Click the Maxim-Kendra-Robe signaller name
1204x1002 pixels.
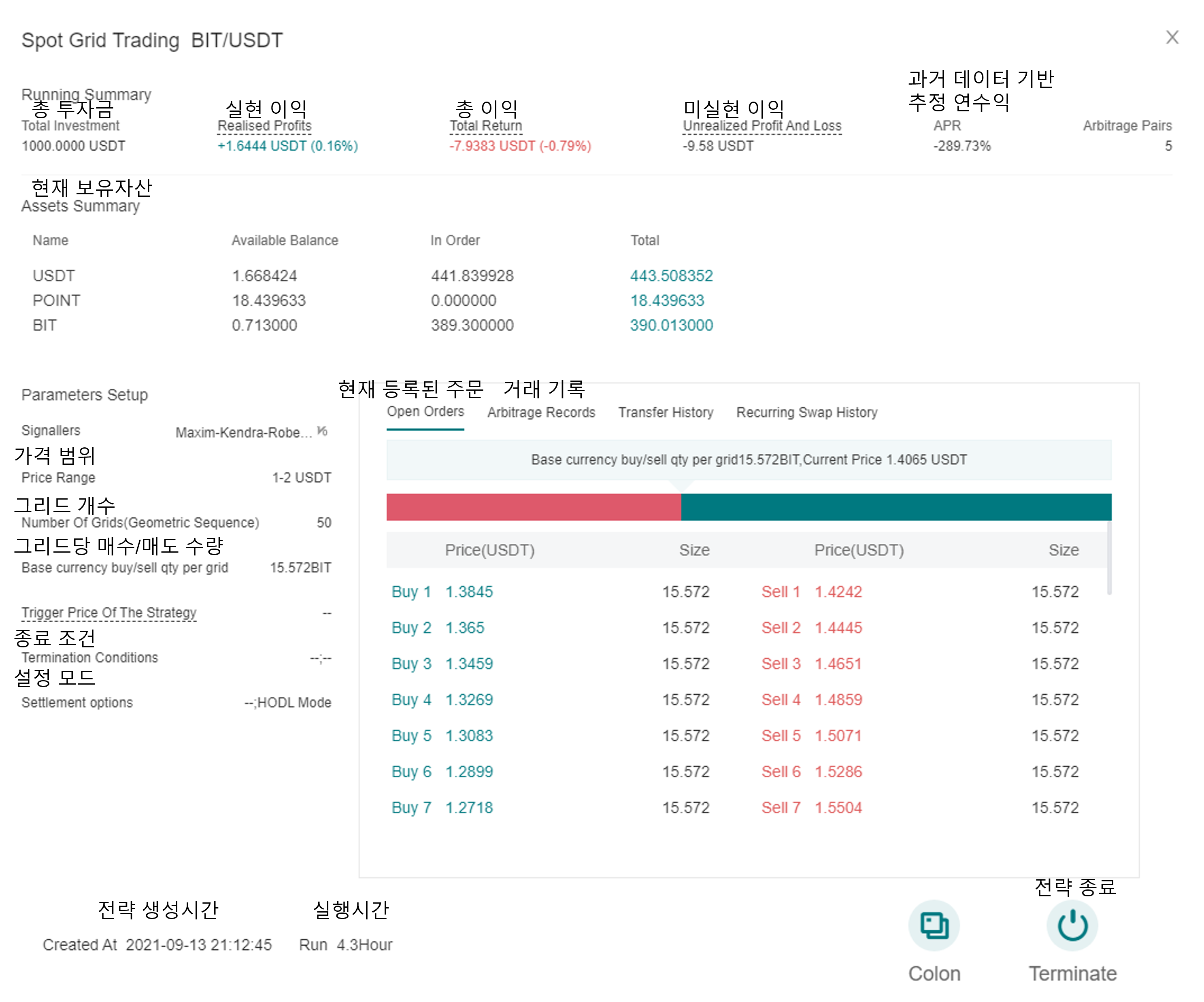click(x=243, y=432)
